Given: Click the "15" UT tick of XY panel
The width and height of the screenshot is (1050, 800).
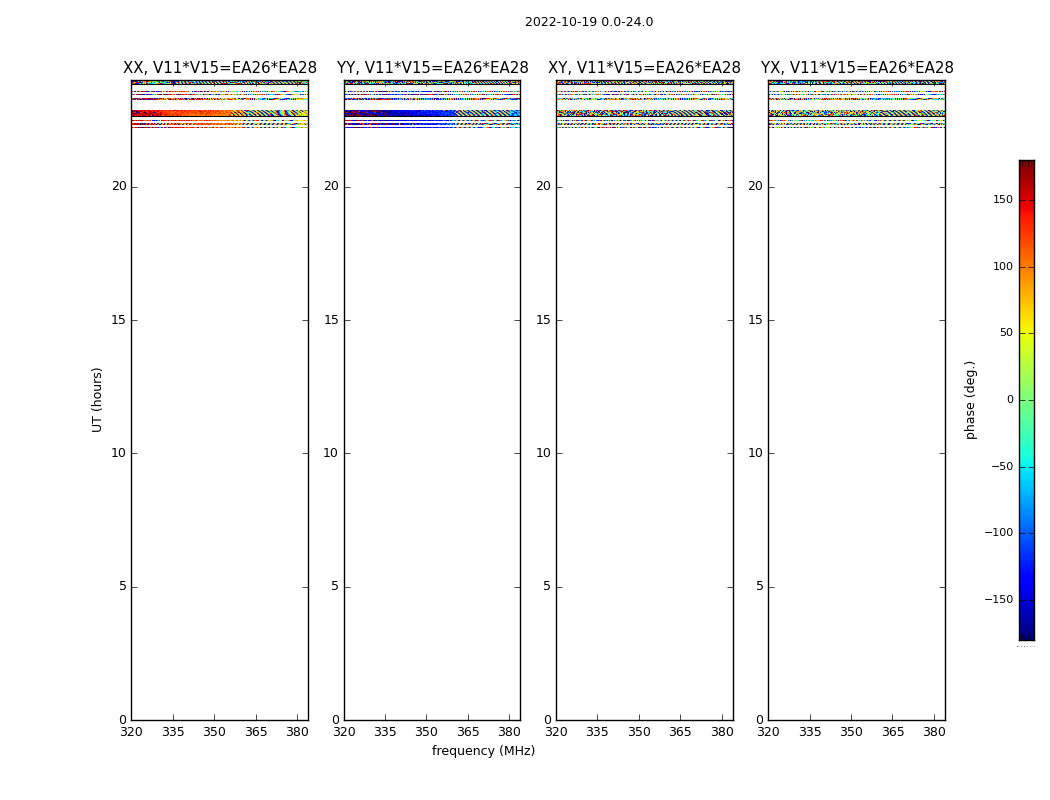Looking at the screenshot, I should tap(544, 320).
